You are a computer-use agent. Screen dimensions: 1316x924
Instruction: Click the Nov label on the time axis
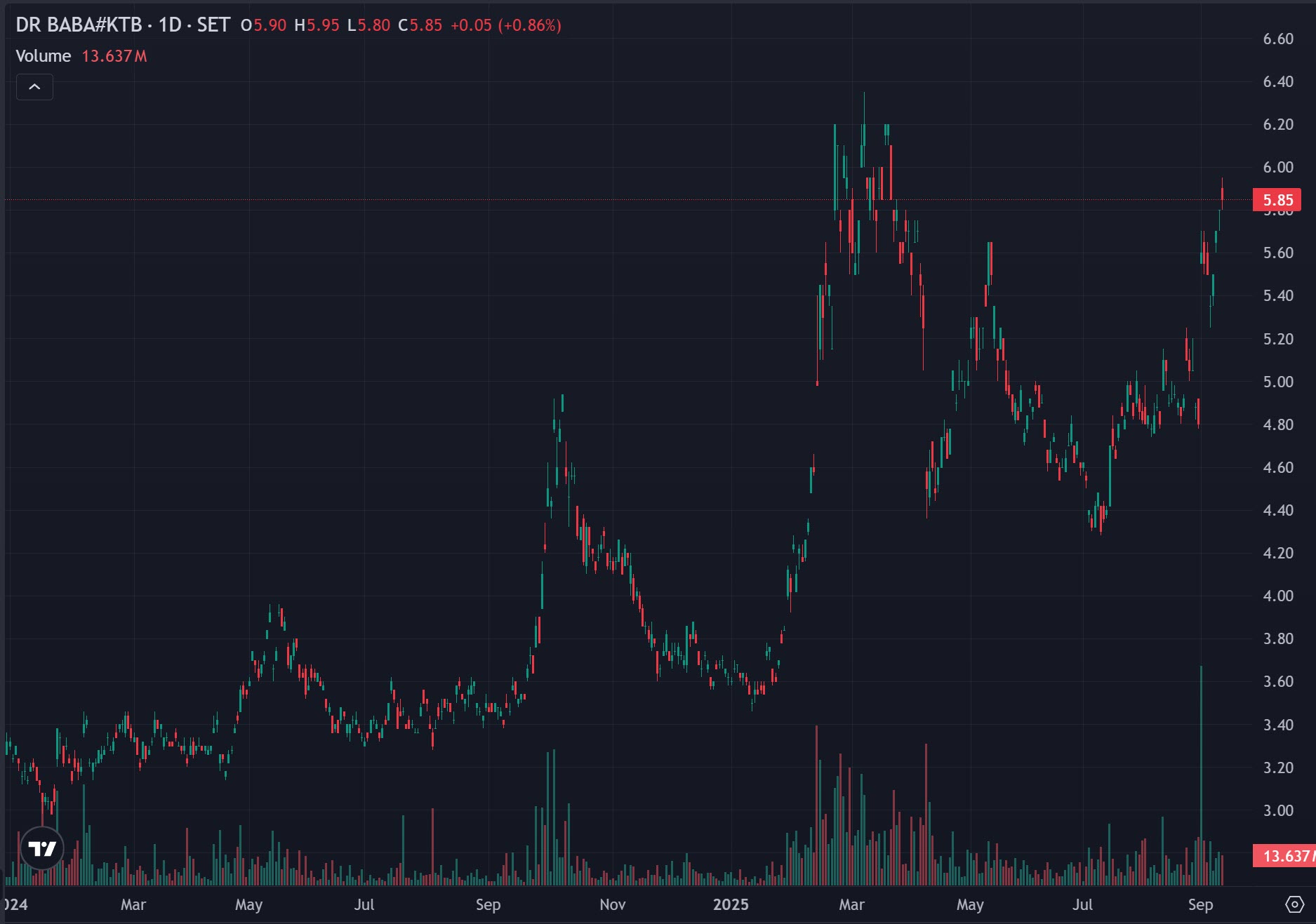tap(612, 905)
